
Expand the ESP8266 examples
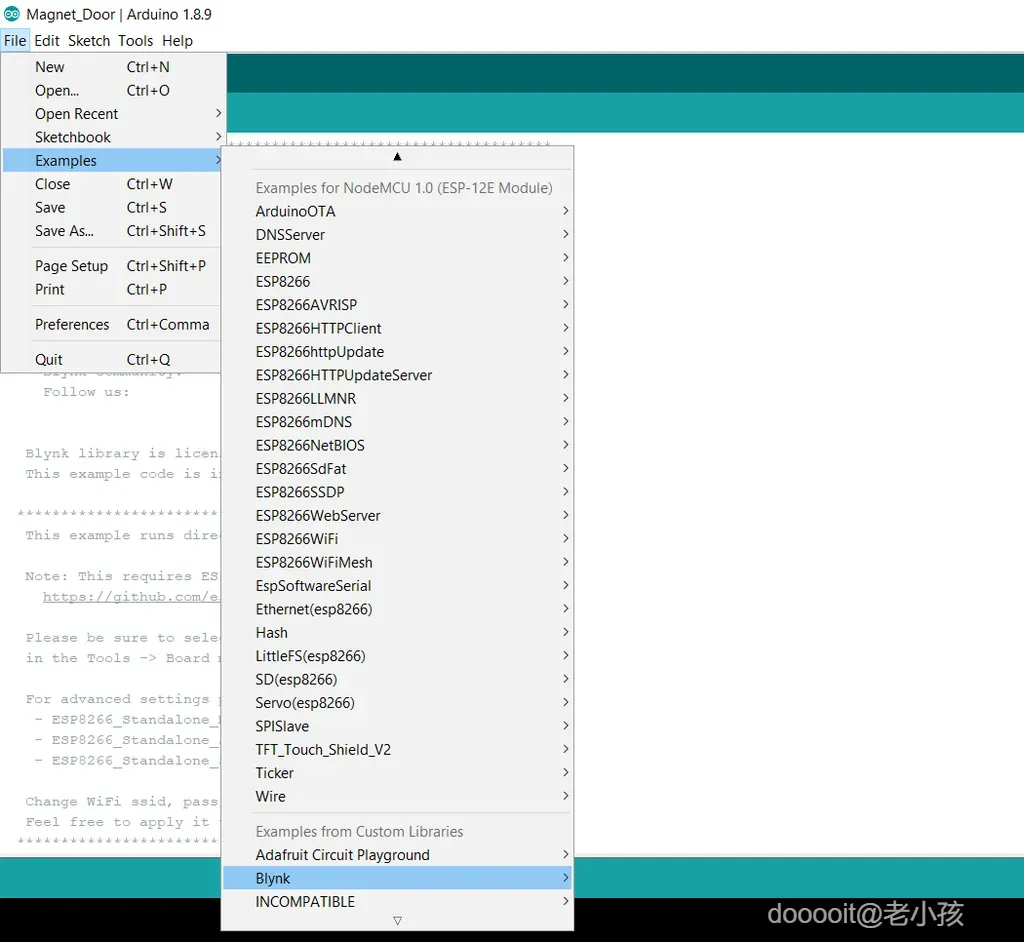coord(397,282)
